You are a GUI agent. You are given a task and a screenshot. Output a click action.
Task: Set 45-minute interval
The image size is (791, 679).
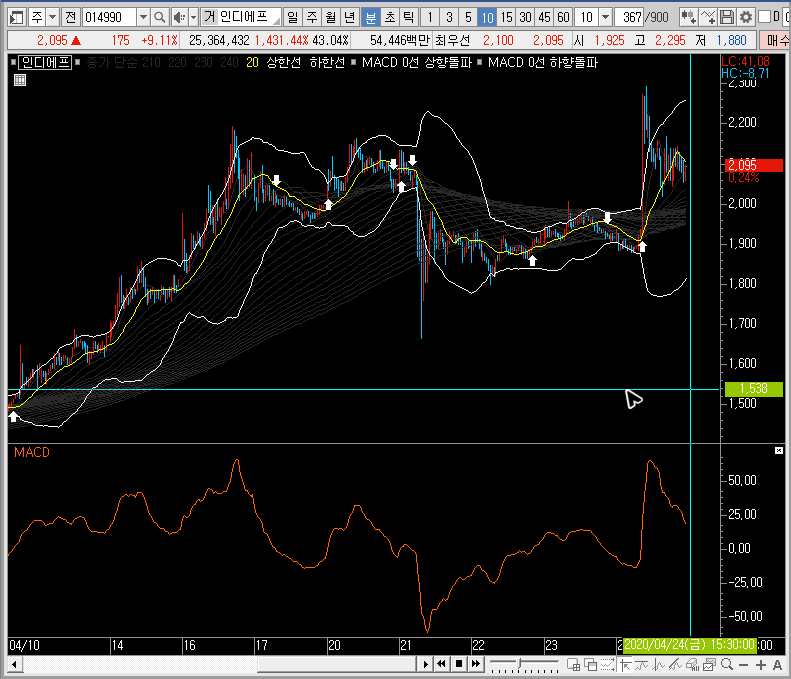coord(544,18)
